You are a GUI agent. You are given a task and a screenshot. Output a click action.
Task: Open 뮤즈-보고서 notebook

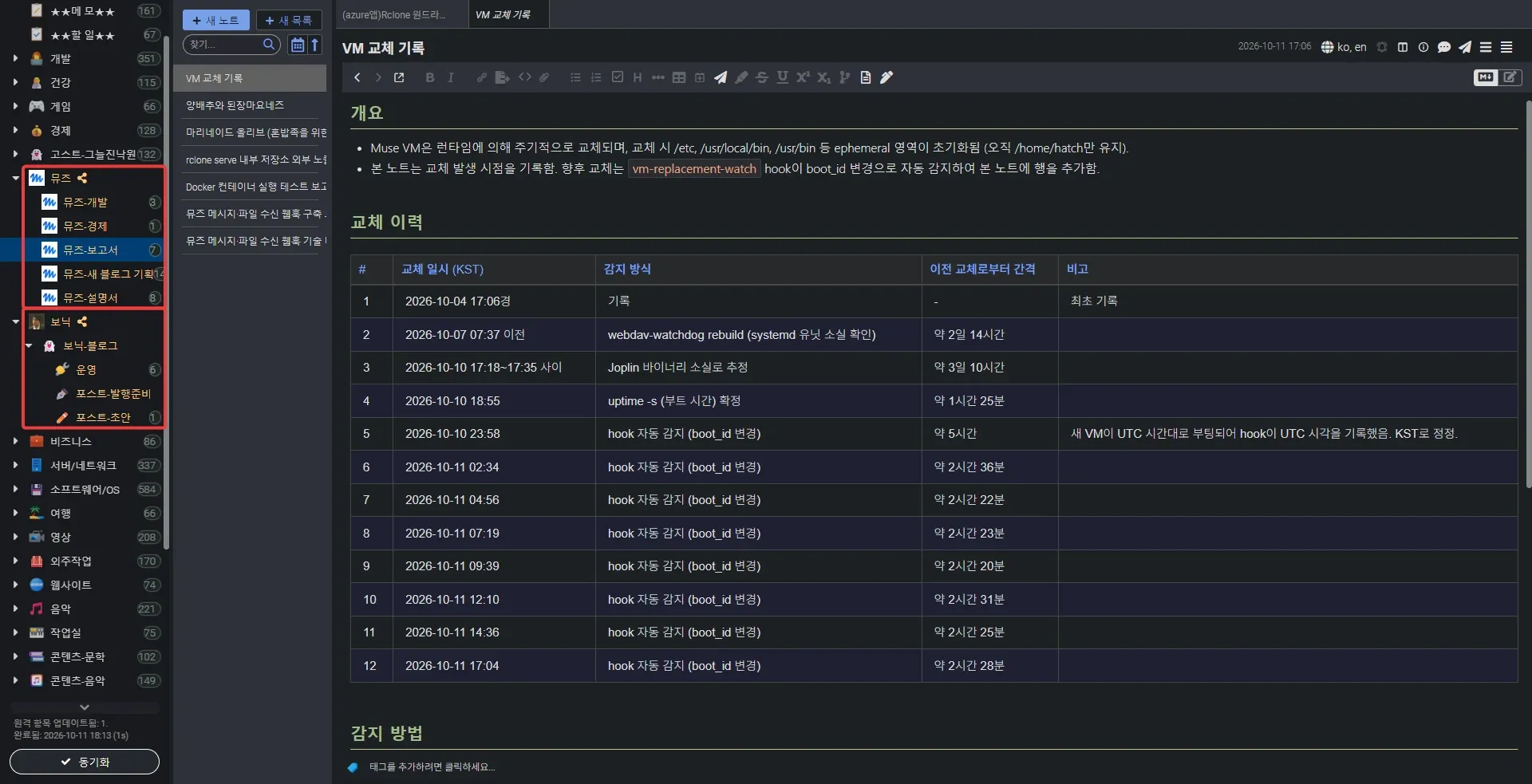(90, 250)
